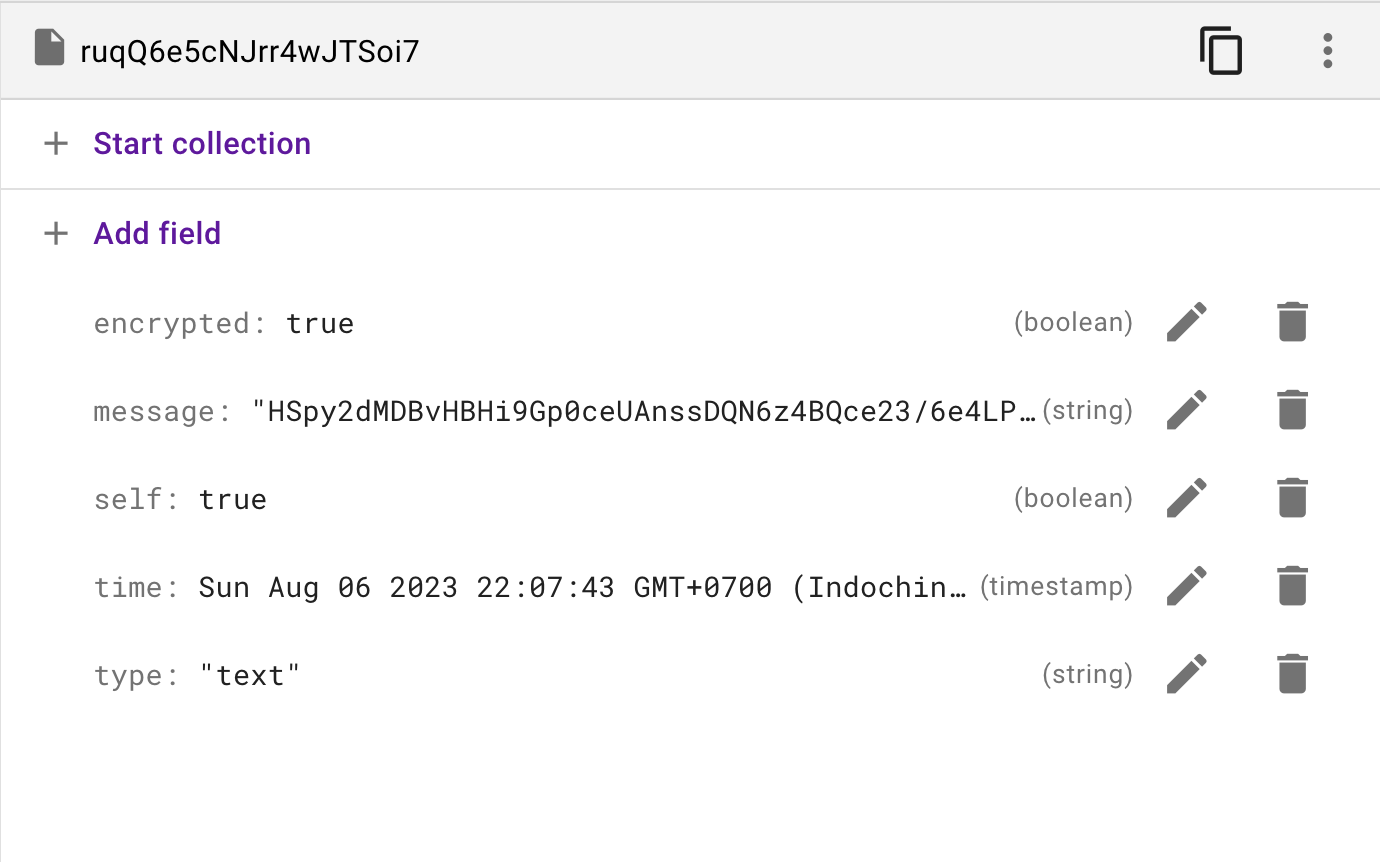Click the plus icon beside Add field
The image size is (1380, 862).
57,233
